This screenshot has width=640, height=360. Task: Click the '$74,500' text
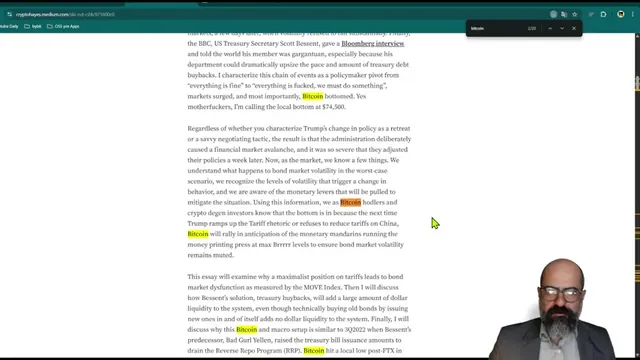click(333, 107)
